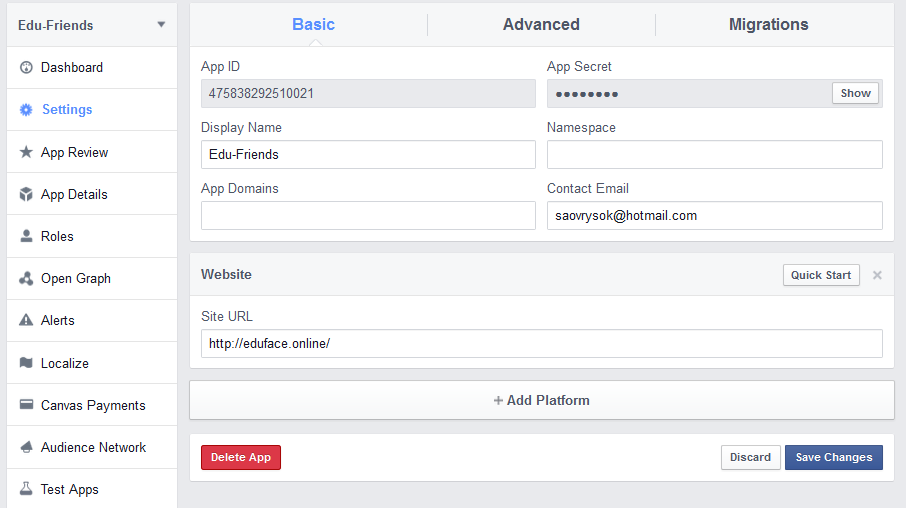Focus the Contact Email field

click(x=715, y=216)
